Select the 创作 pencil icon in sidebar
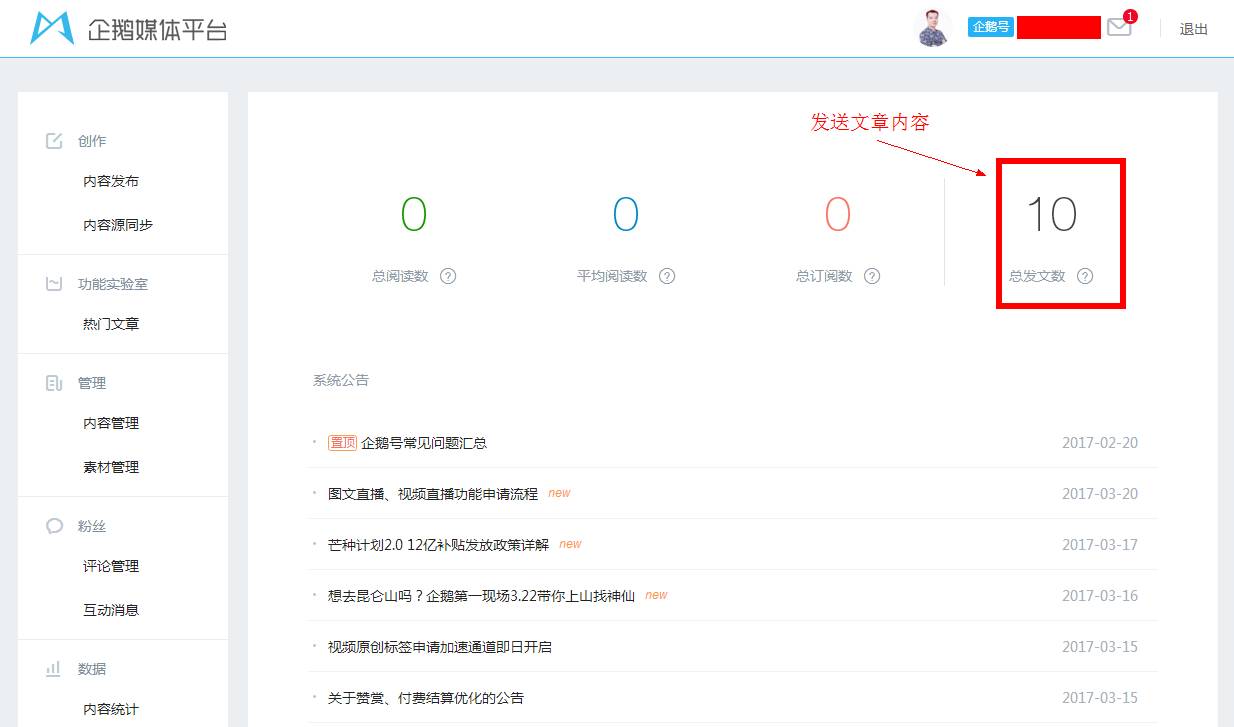The image size is (1234, 727). point(56,140)
